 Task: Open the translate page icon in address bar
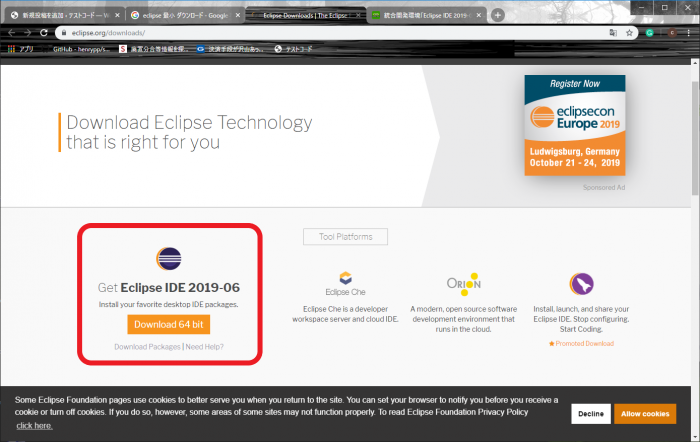(613, 33)
